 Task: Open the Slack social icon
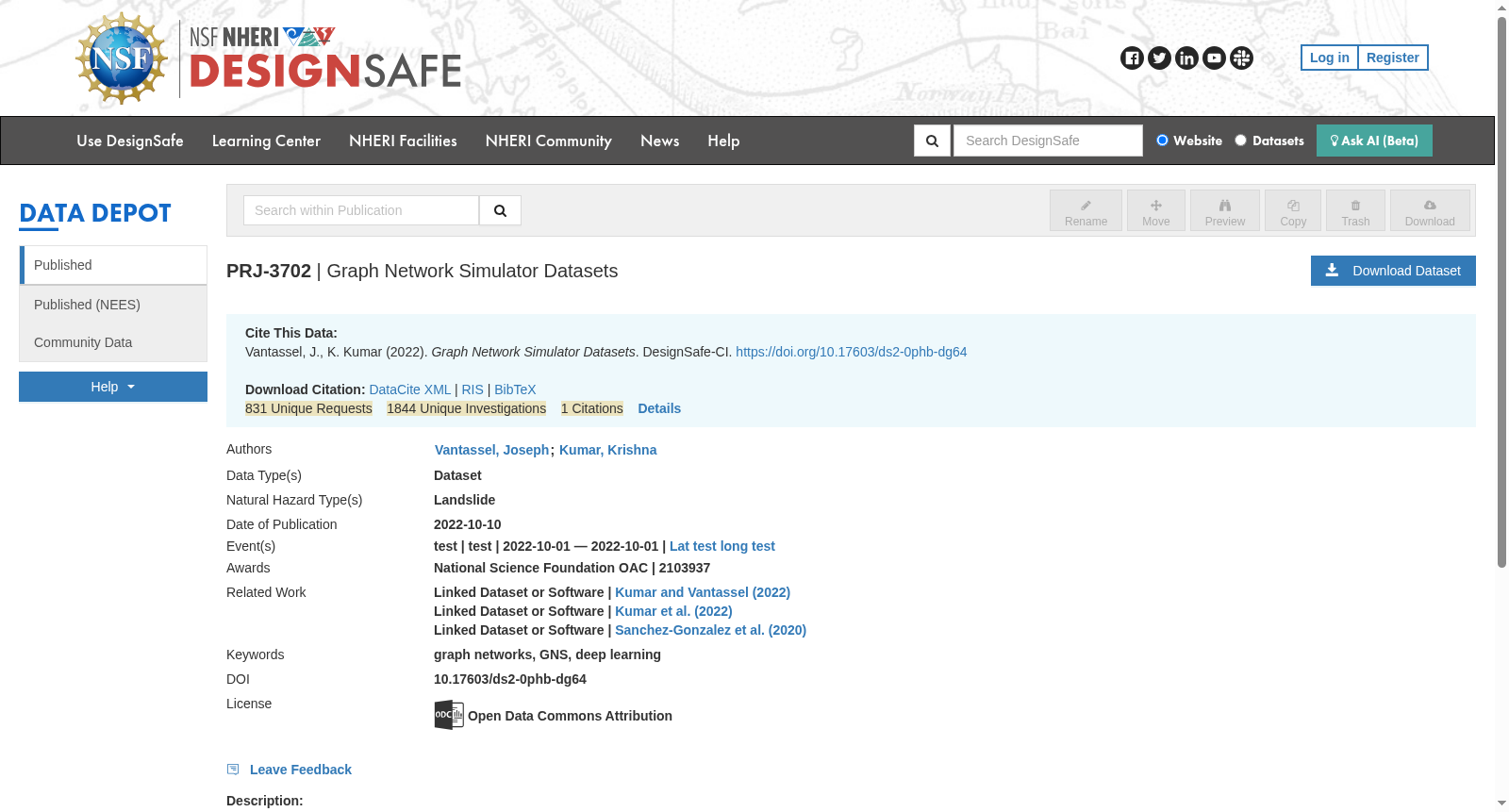pos(1241,58)
